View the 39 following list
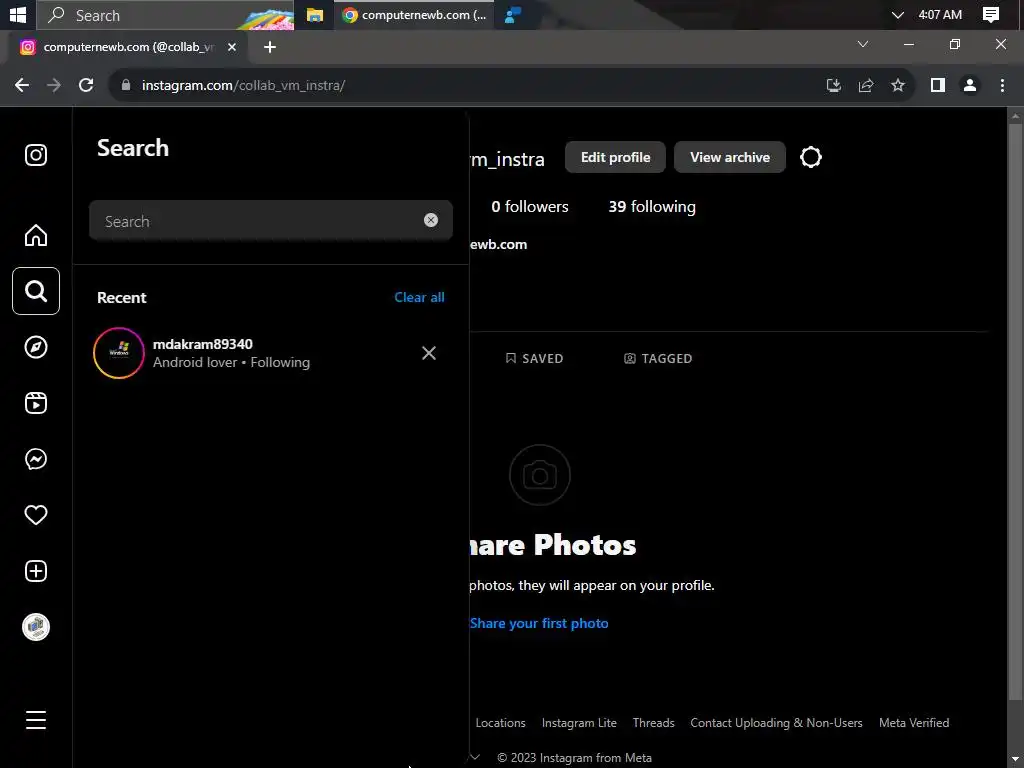1024x768 pixels. [652, 207]
